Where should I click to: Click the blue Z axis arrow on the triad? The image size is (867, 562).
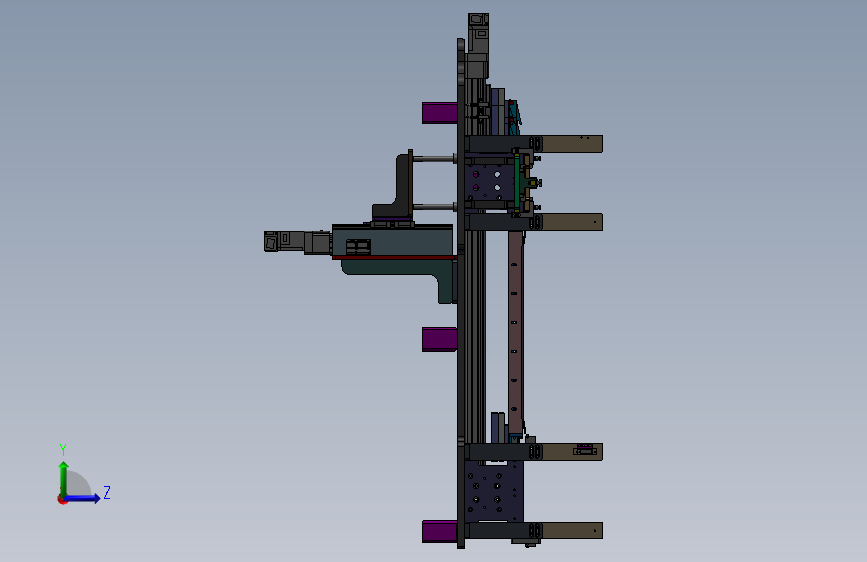click(x=83, y=498)
